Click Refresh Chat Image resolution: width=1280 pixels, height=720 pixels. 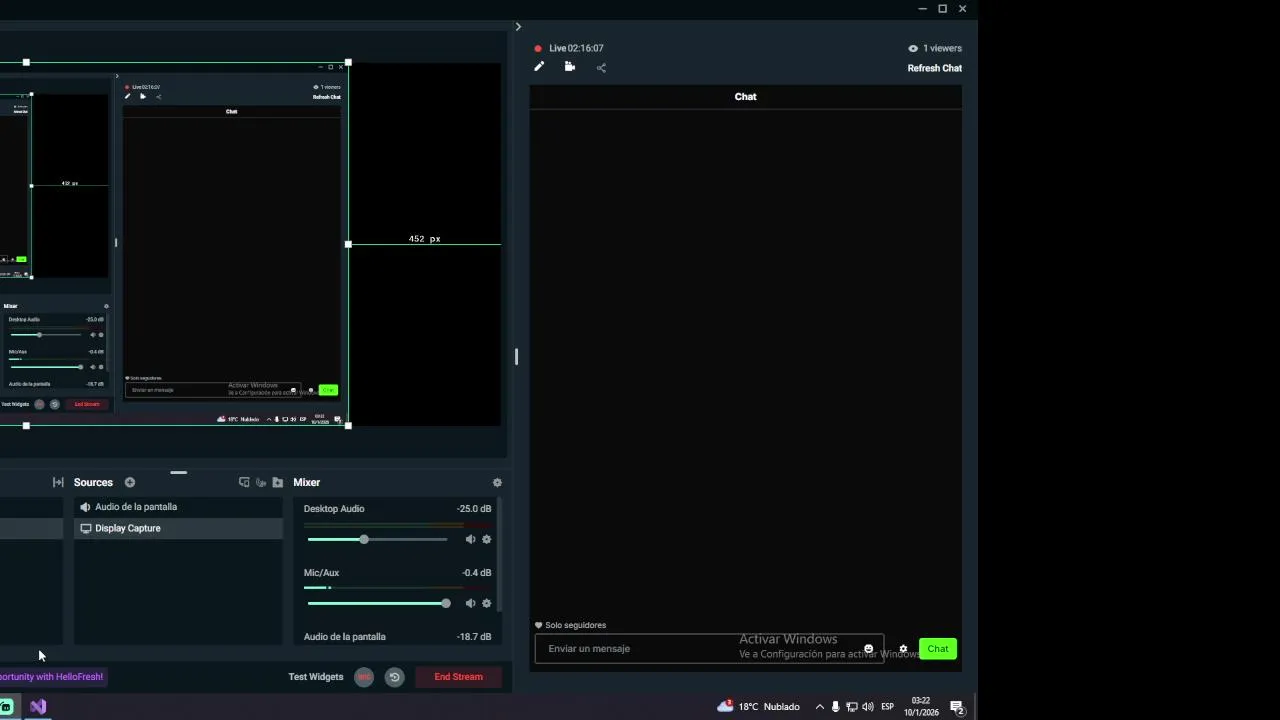pyautogui.click(x=934, y=68)
